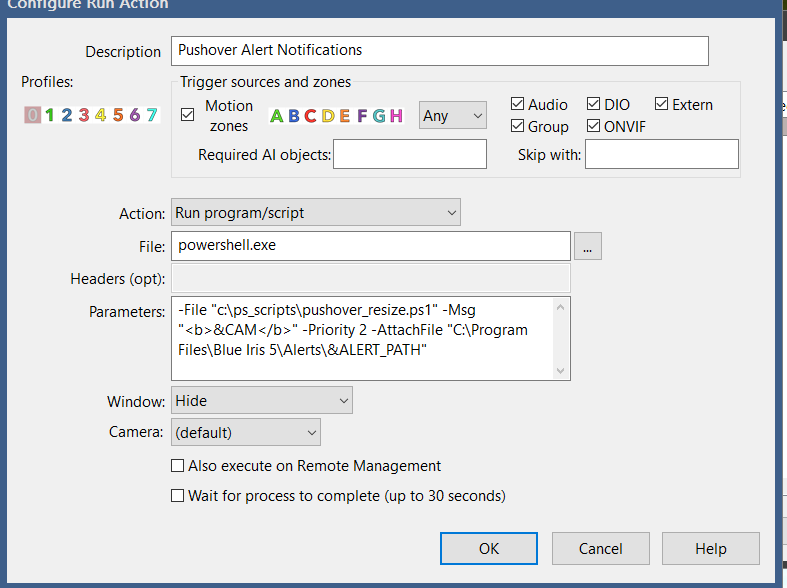Viewport: 787px width, 588px height.
Task: Open the Any zones dropdown
Action: (x=452, y=116)
